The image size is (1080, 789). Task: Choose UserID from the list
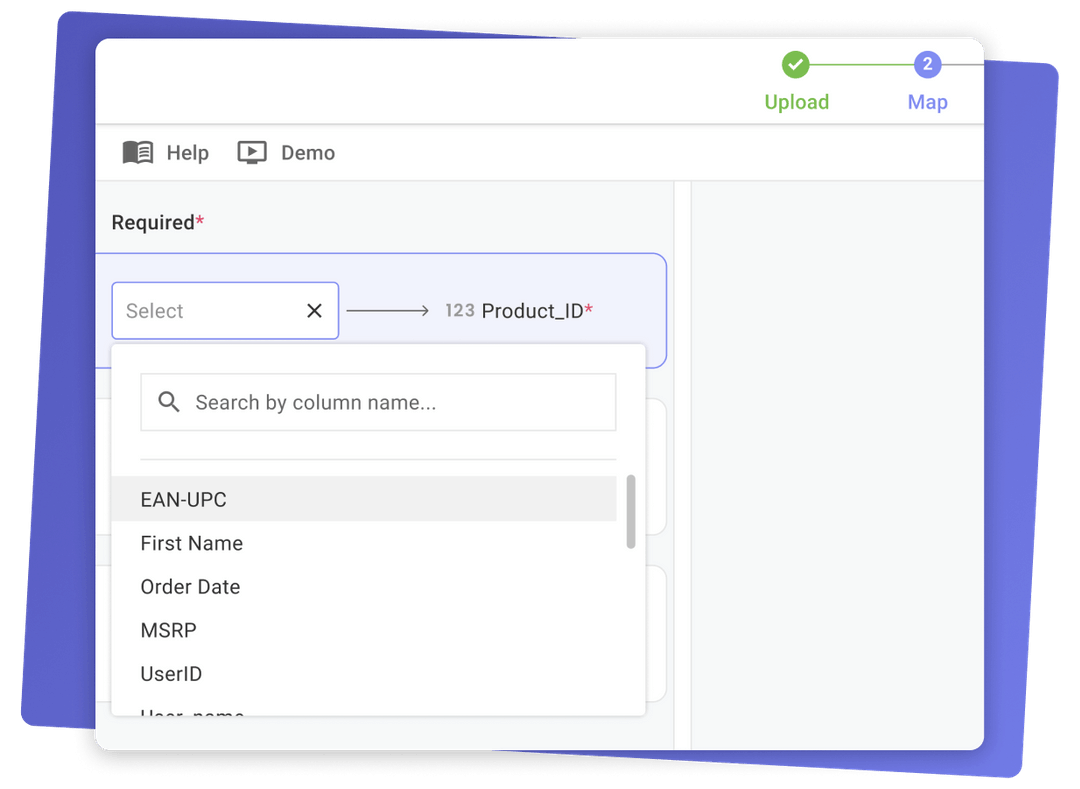(x=170, y=673)
